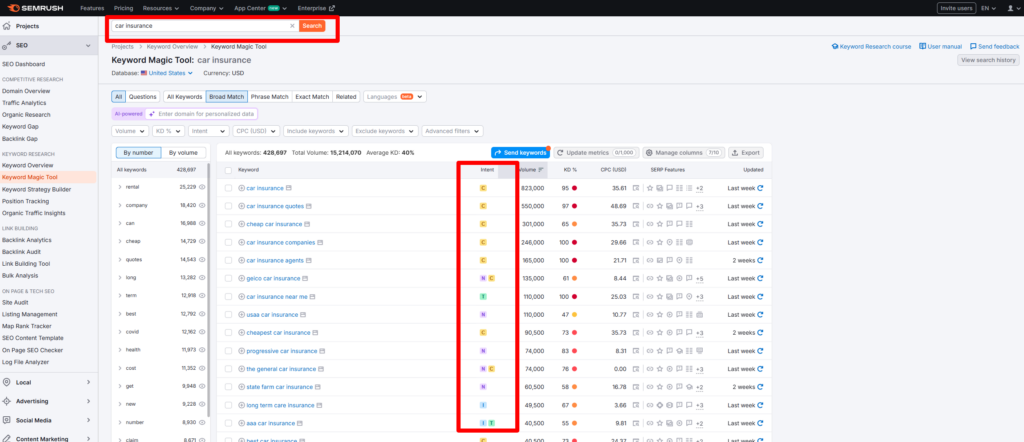
Task: Open the Languages beta dropdown
Action: click(x=395, y=97)
